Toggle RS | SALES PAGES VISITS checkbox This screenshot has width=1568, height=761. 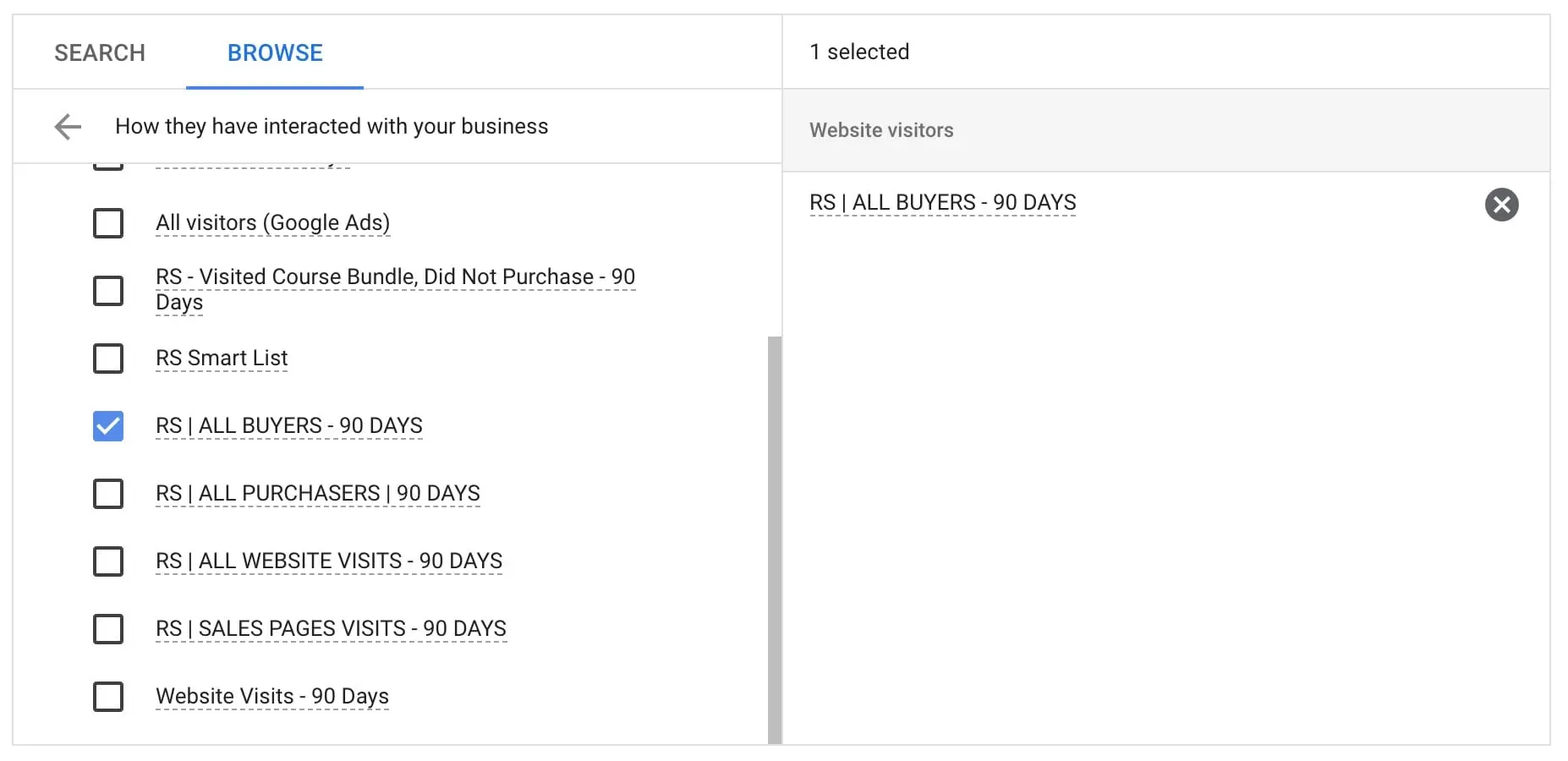108,629
